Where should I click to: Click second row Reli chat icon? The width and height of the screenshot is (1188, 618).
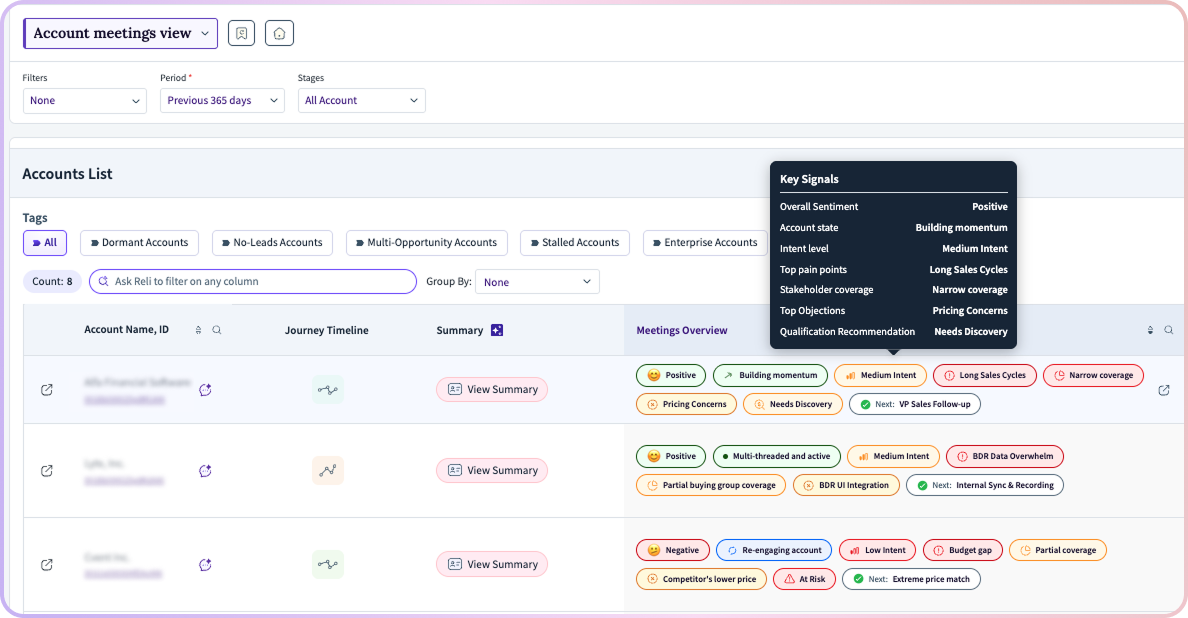pyautogui.click(x=205, y=471)
